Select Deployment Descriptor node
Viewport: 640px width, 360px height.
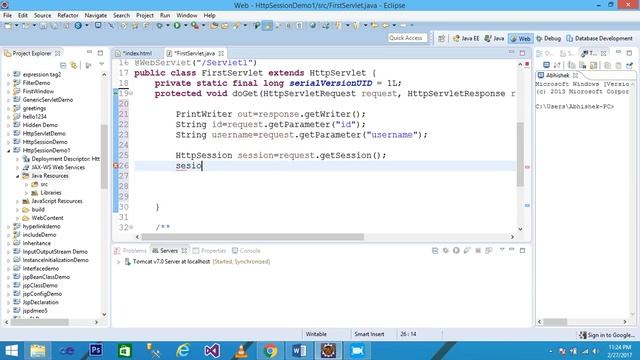65,159
